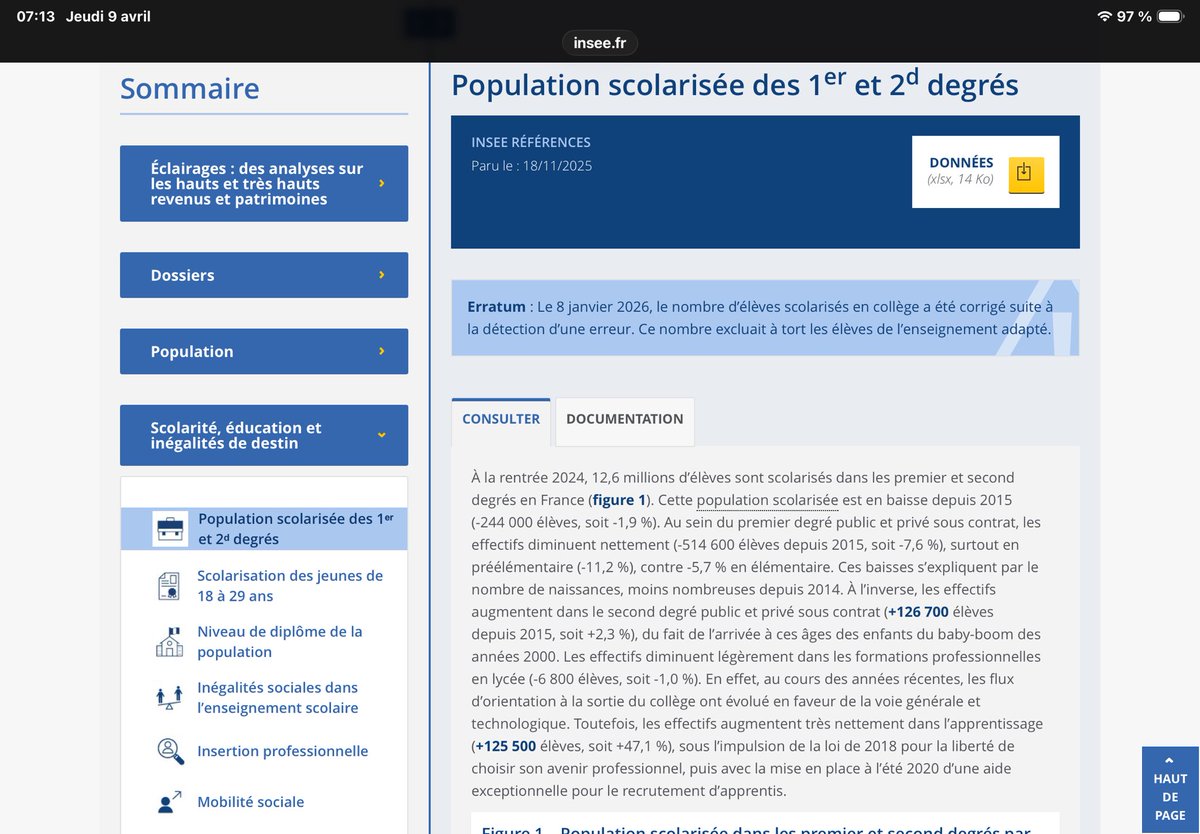Click the page title Population scolarisée heading

click(735, 84)
